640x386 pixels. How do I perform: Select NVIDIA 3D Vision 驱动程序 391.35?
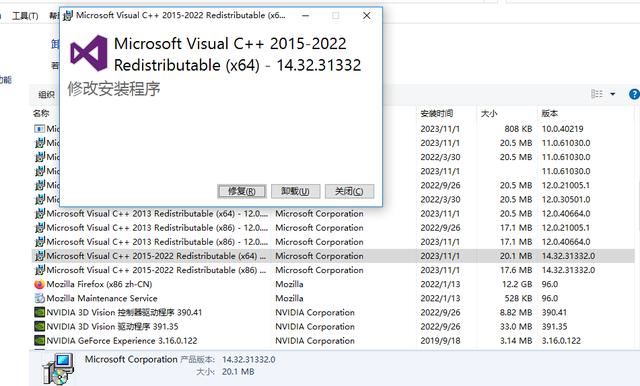tap(112, 326)
